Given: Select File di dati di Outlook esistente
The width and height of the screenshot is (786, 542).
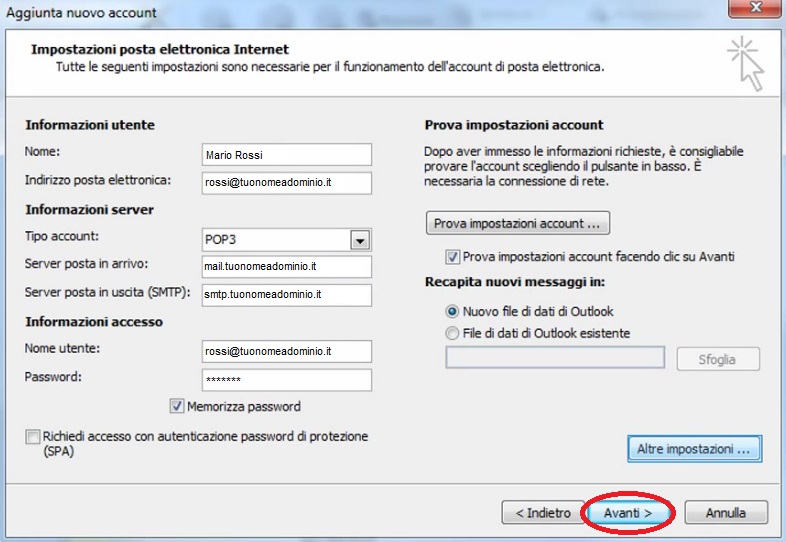Looking at the screenshot, I should [x=452, y=333].
